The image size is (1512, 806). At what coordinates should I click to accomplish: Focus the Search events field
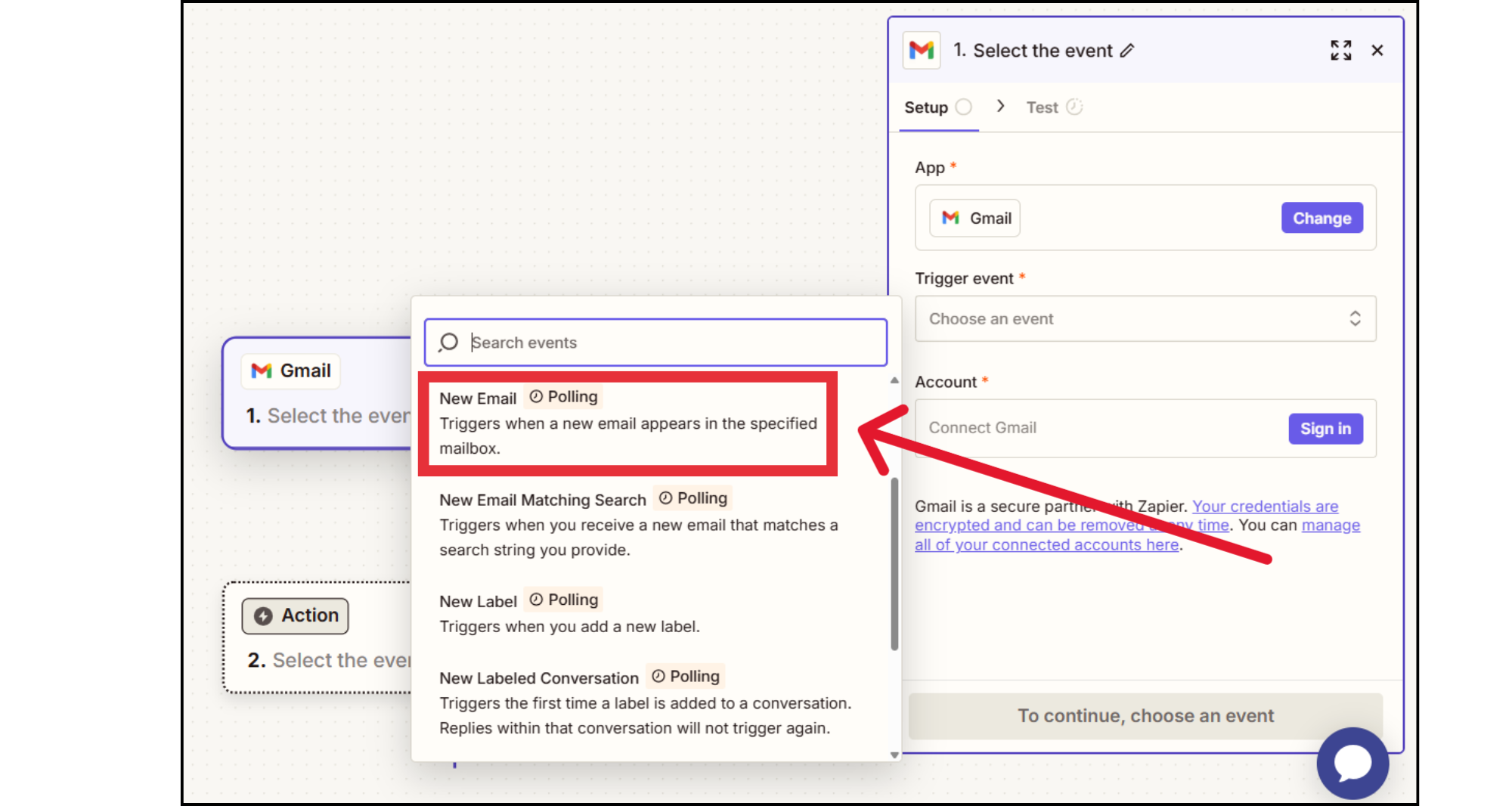click(x=655, y=343)
